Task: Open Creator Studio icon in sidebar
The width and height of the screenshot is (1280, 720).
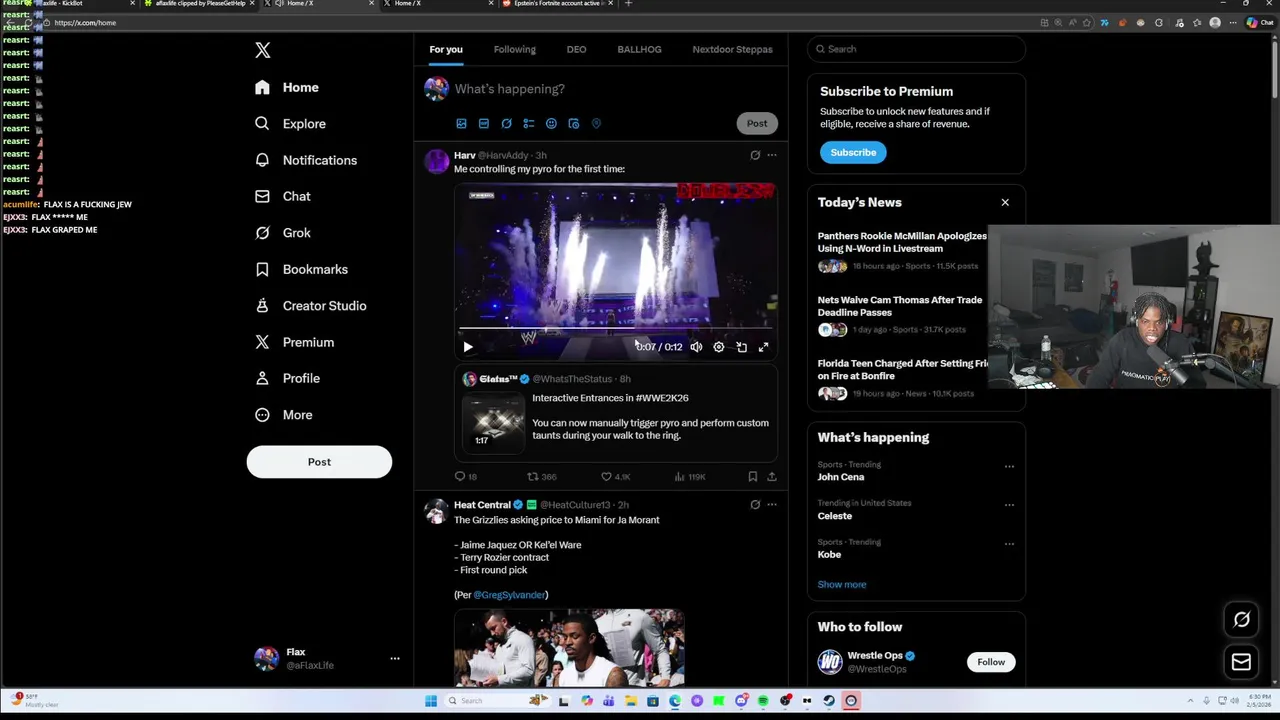Action: point(262,306)
